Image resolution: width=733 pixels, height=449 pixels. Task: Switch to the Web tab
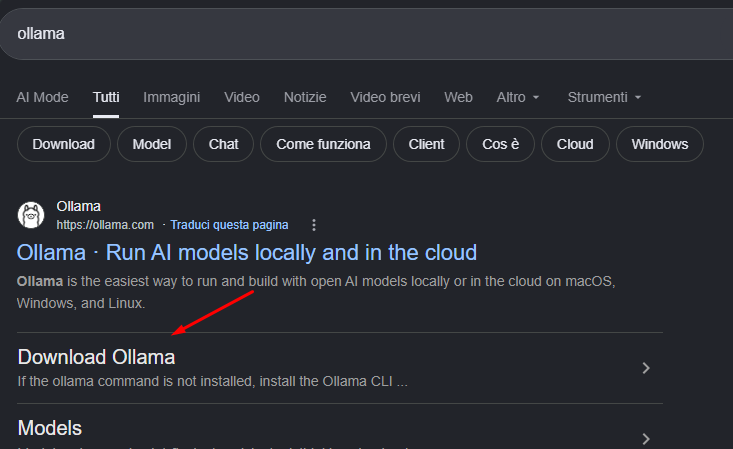[x=458, y=97]
